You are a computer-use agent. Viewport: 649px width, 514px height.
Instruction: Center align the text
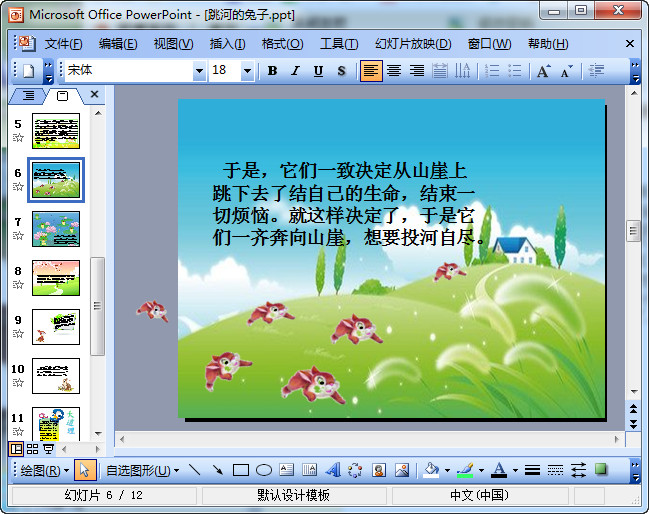tap(394, 71)
